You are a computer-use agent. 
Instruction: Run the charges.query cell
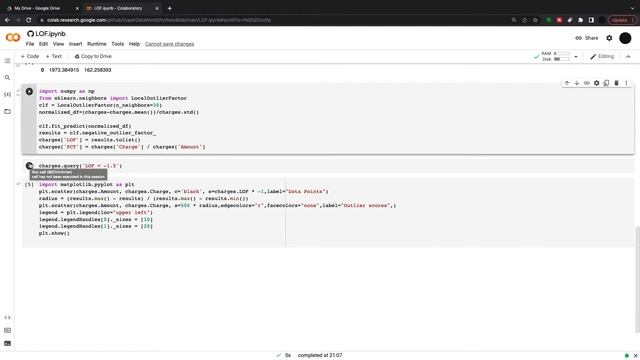[29, 166]
